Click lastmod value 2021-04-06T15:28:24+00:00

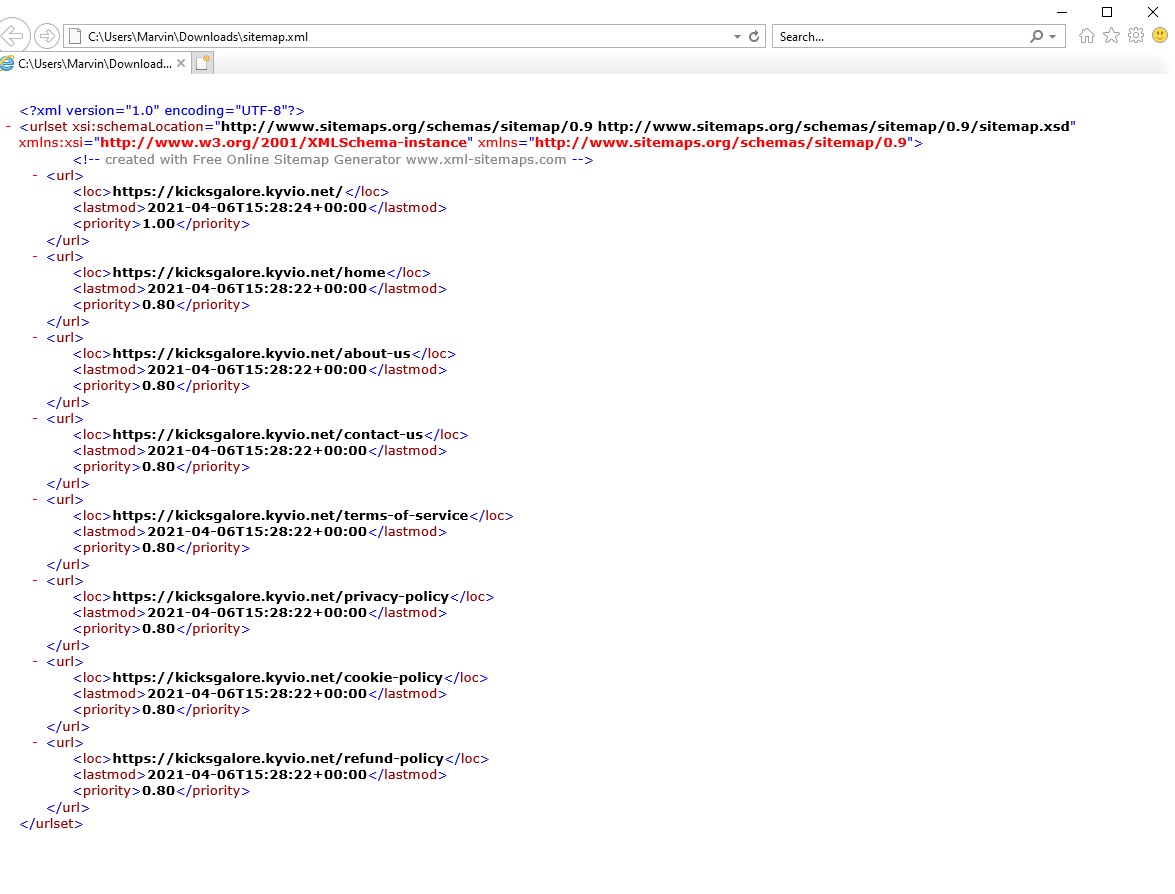[257, 208]
